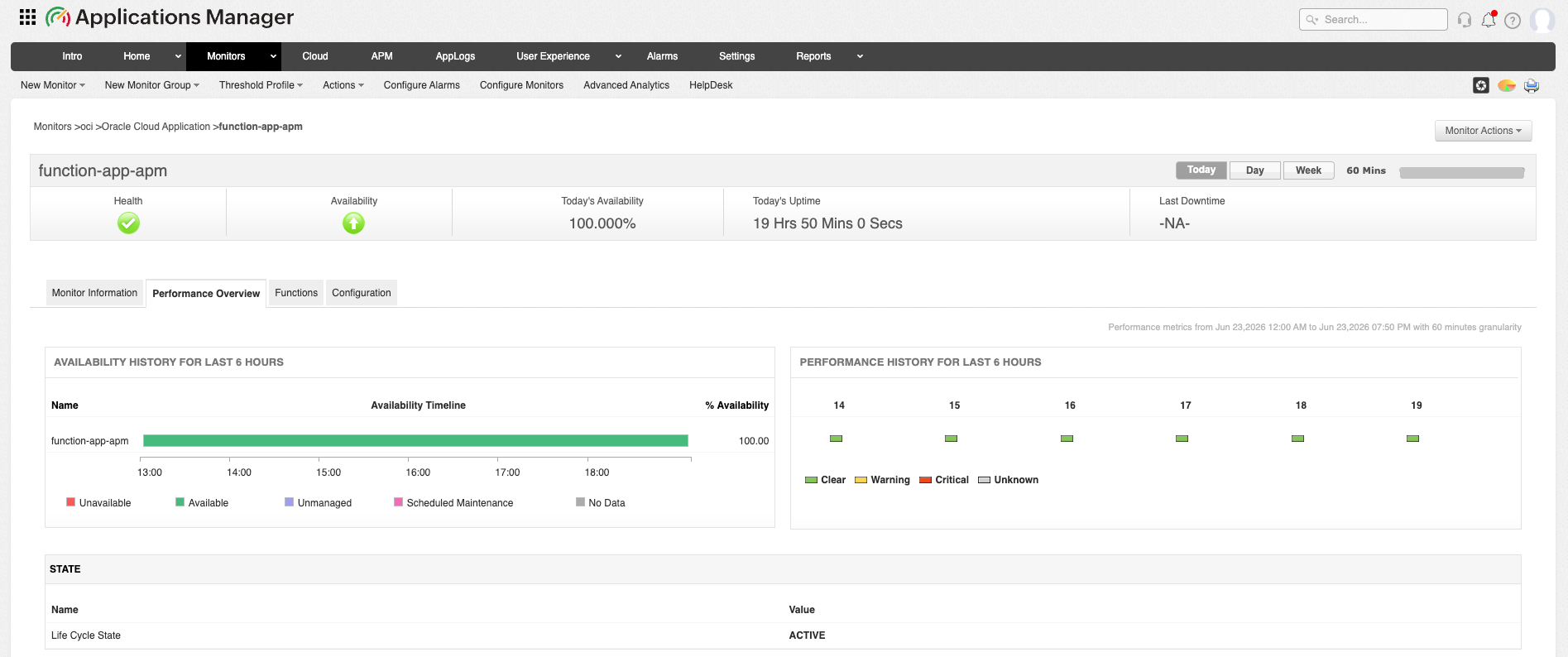Click the hour 16 performance status marker
The width and height of the screenshot is (1568, 657).
click(1067, 439)
